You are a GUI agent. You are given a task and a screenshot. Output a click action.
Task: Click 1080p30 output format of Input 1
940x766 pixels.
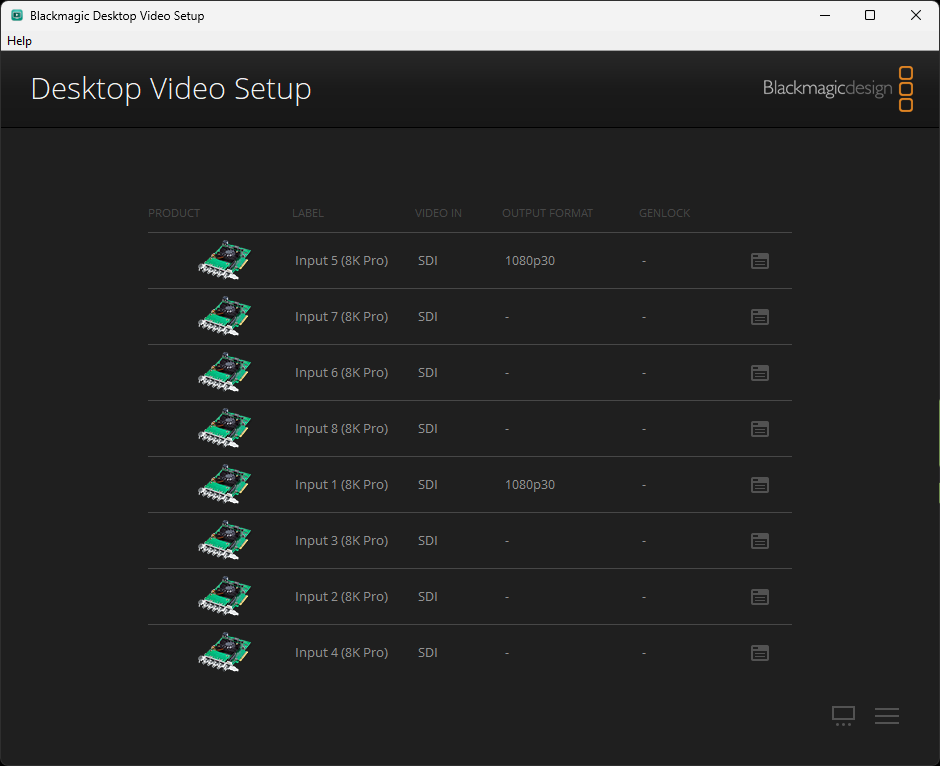tap(530, 485)
